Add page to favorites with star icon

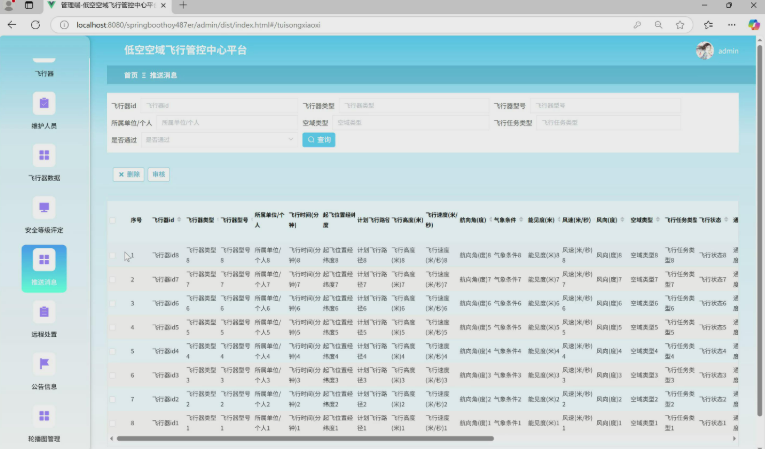(x=680, y=25)
